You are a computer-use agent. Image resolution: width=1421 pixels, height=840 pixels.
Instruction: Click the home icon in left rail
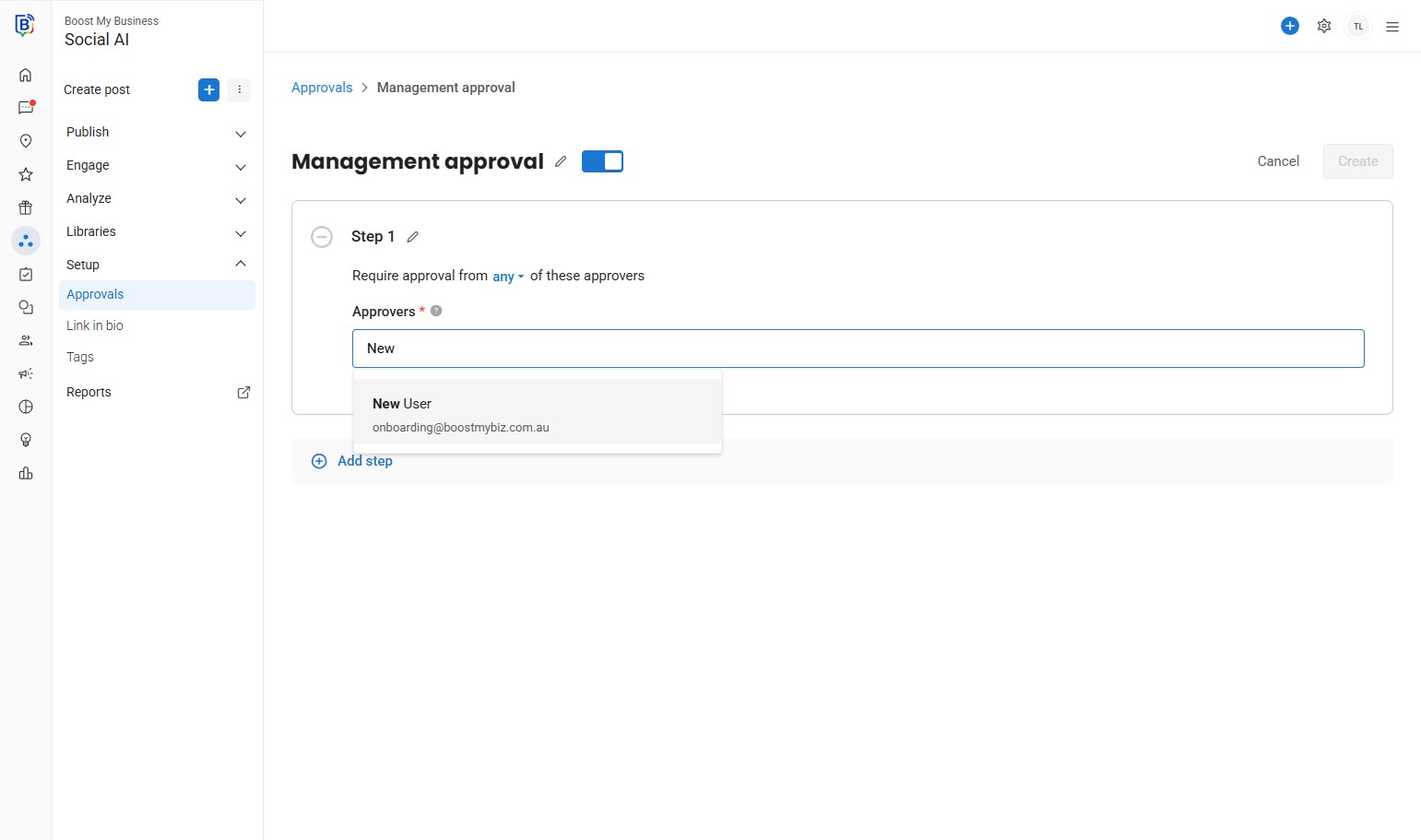tap(26, 75)
